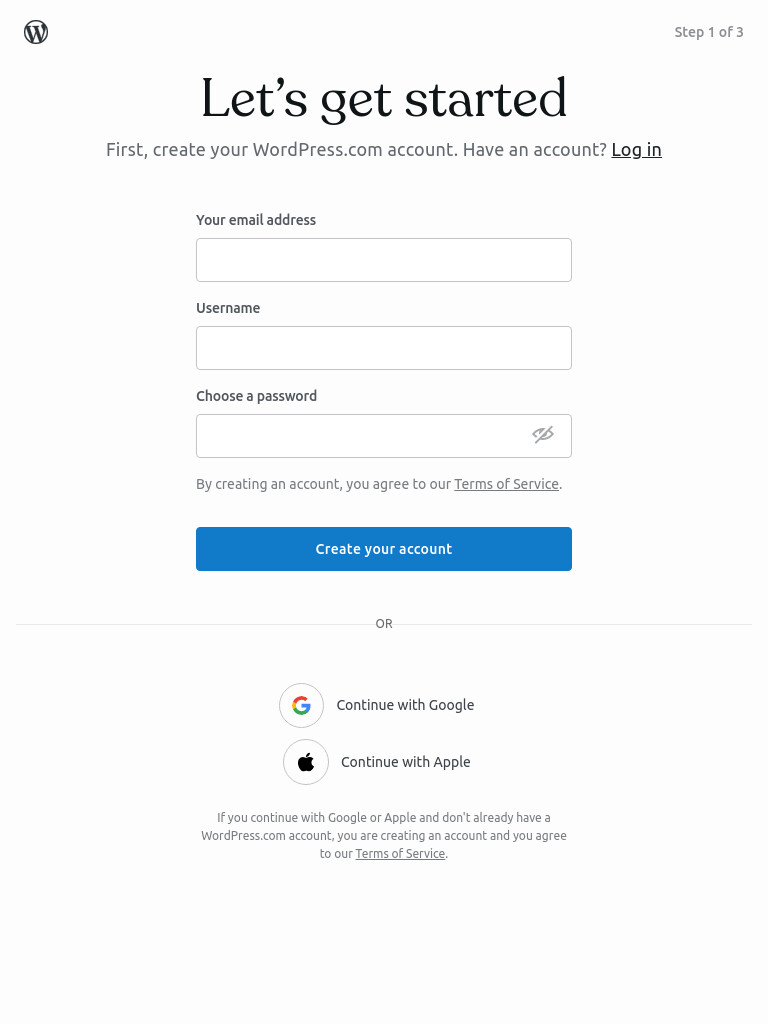
Task: Click the Google G logo icon
Action: click(x=301, y=705)
